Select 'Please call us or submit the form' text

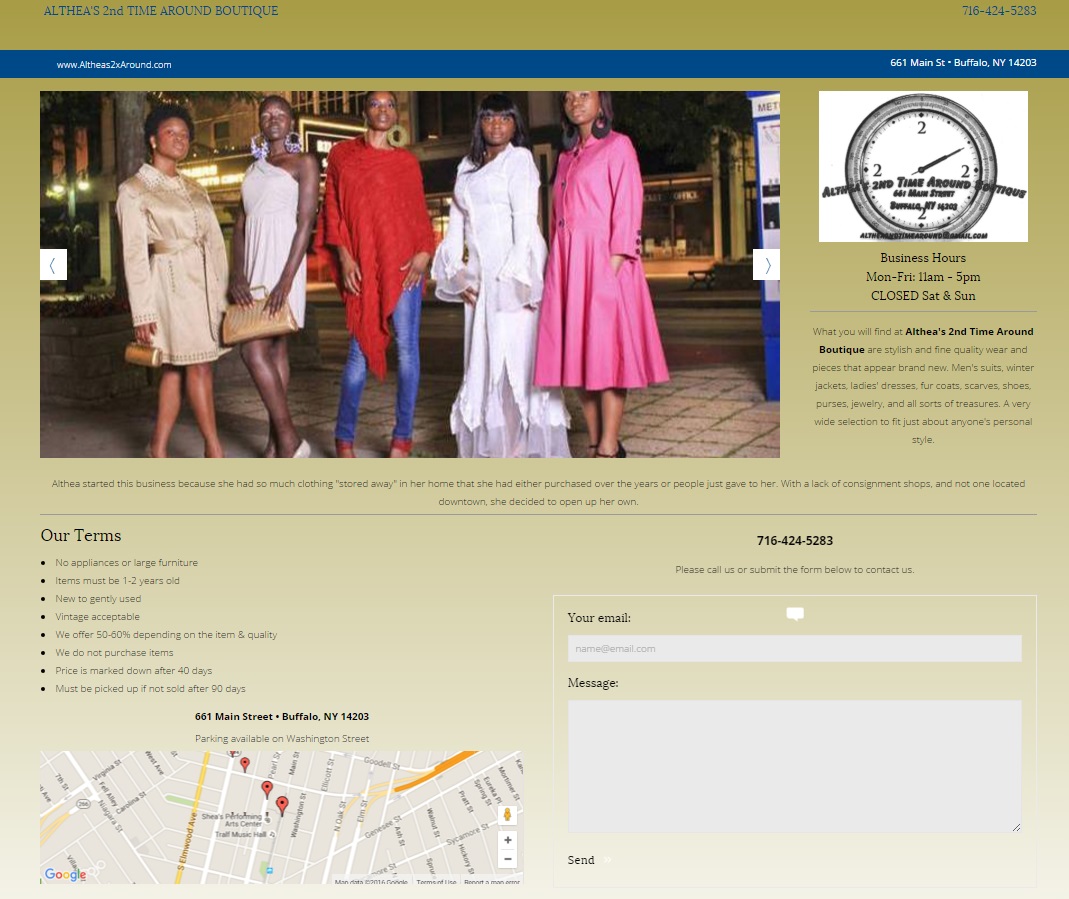point(795,570)
